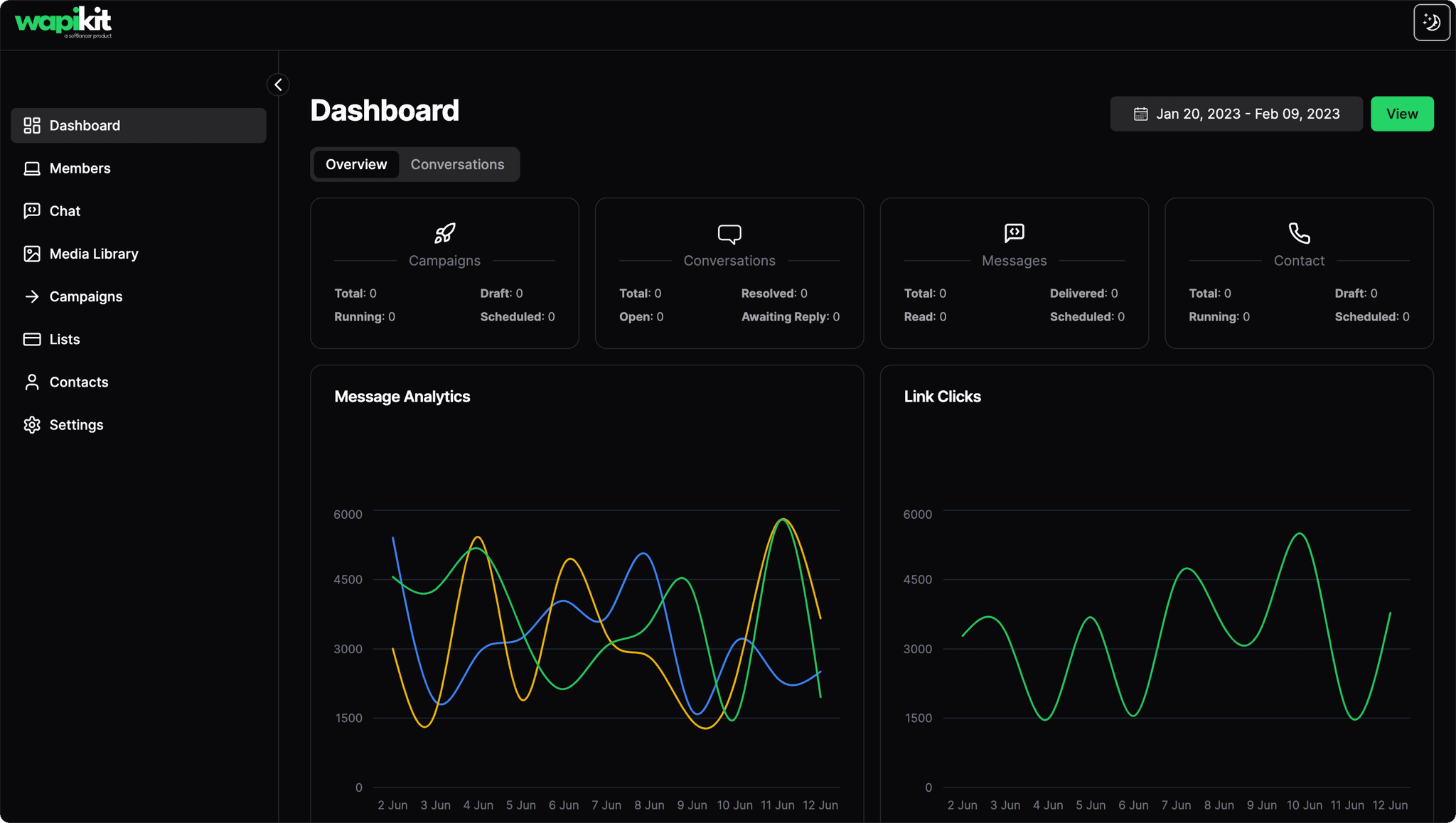Click the main Dashboard heading
Image resolution: width=1456 pixels, height=823 pixels.
(x=385, y=111)
